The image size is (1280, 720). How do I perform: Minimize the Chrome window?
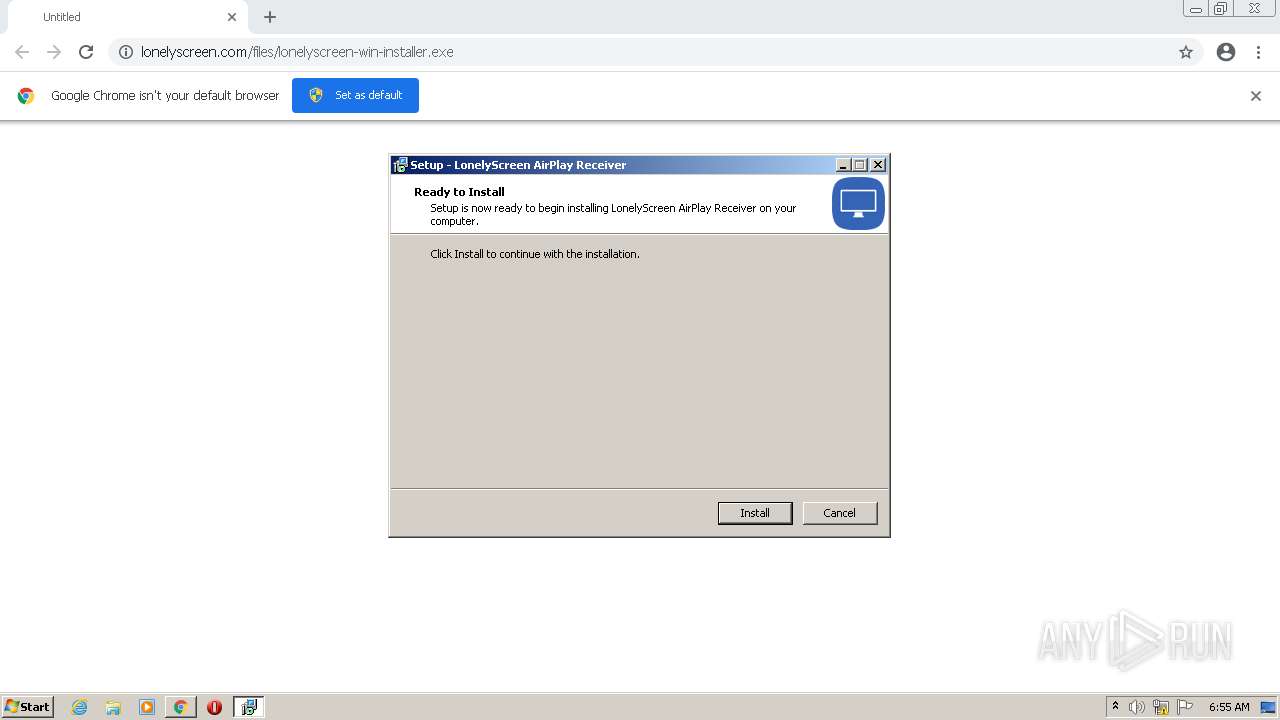1195,9
